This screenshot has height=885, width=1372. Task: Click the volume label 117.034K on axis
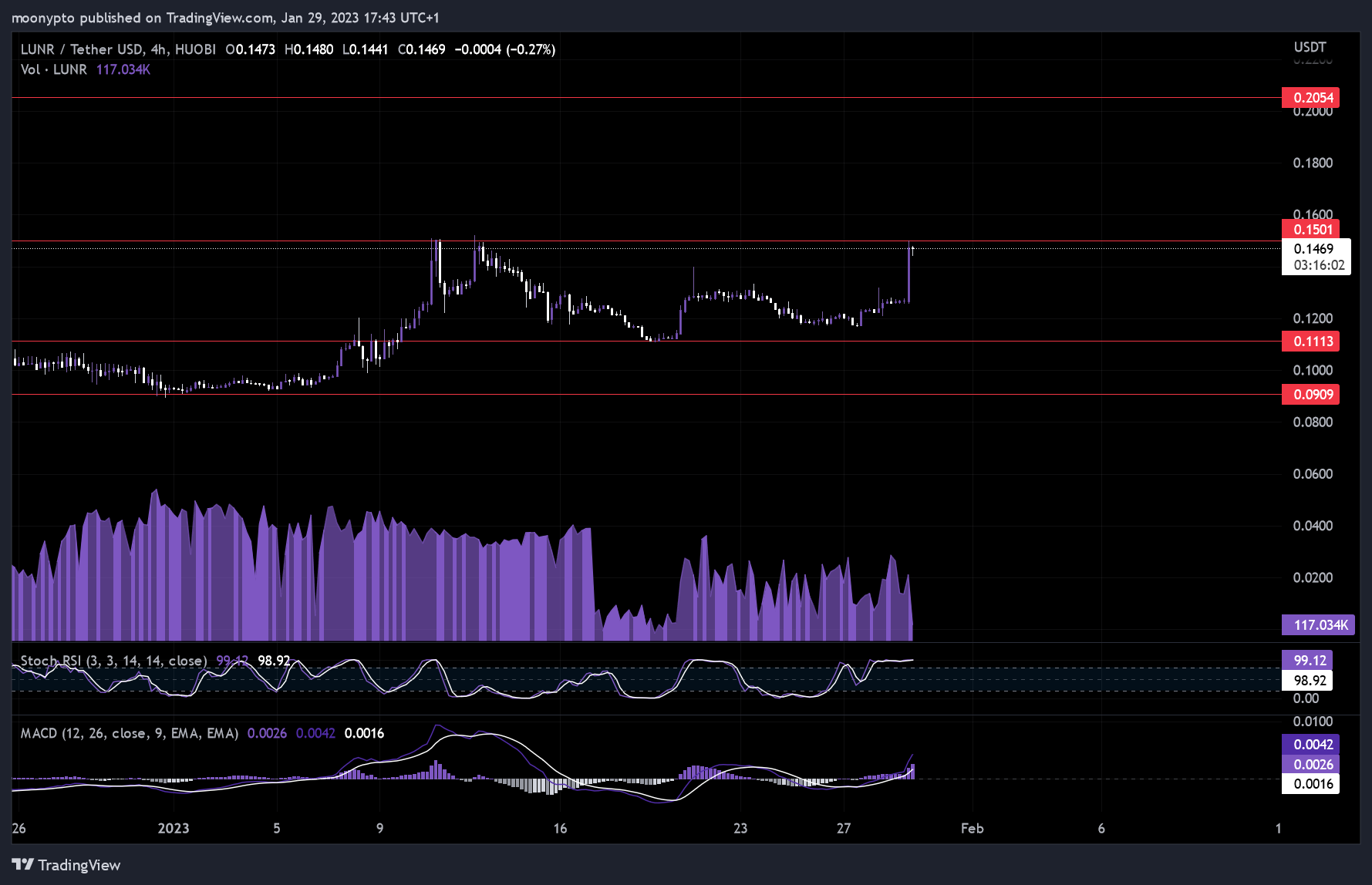point(1318,624)
